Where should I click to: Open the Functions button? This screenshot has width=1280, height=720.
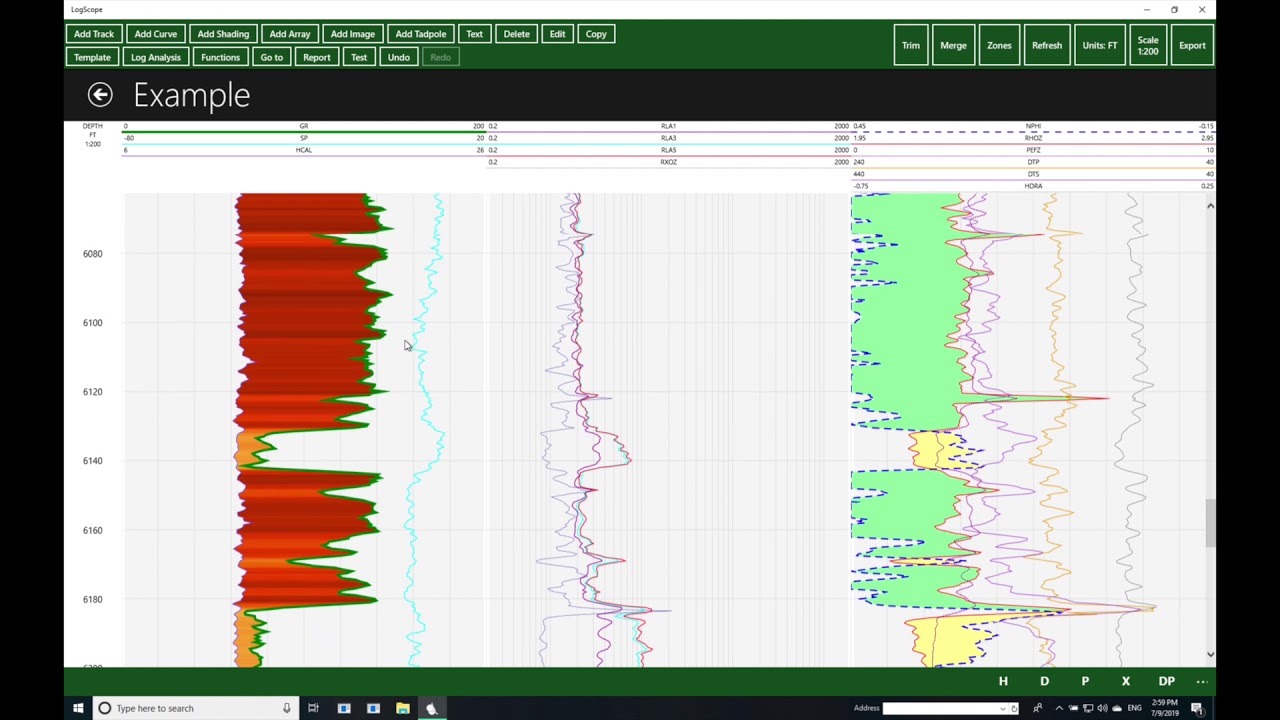(220, 57)
